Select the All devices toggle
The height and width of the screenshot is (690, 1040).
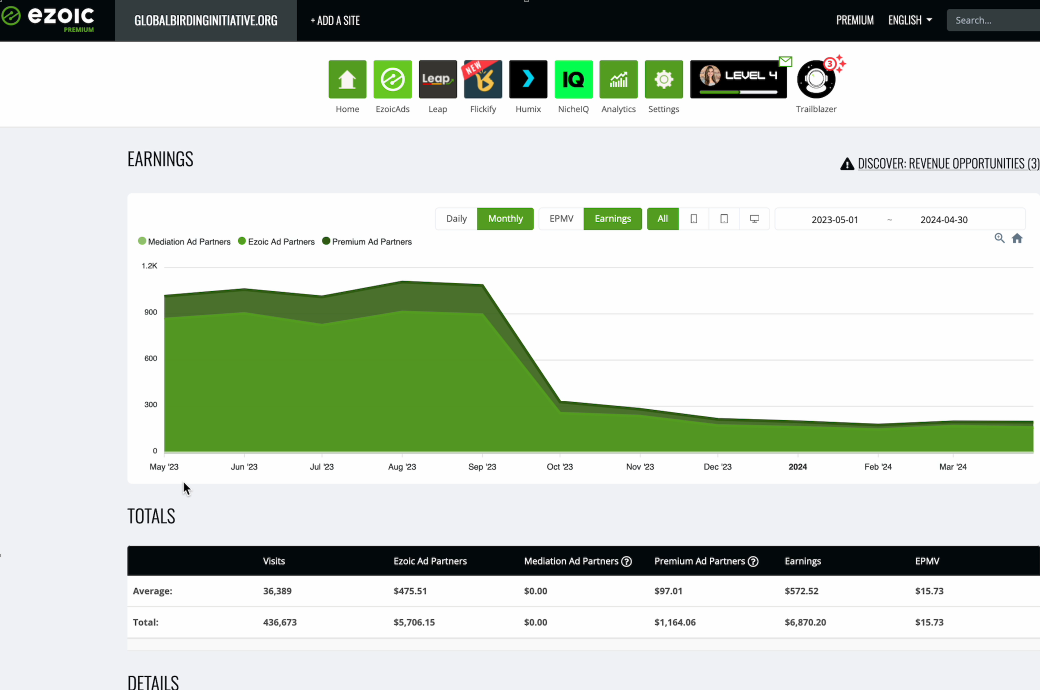pos(663,218)
